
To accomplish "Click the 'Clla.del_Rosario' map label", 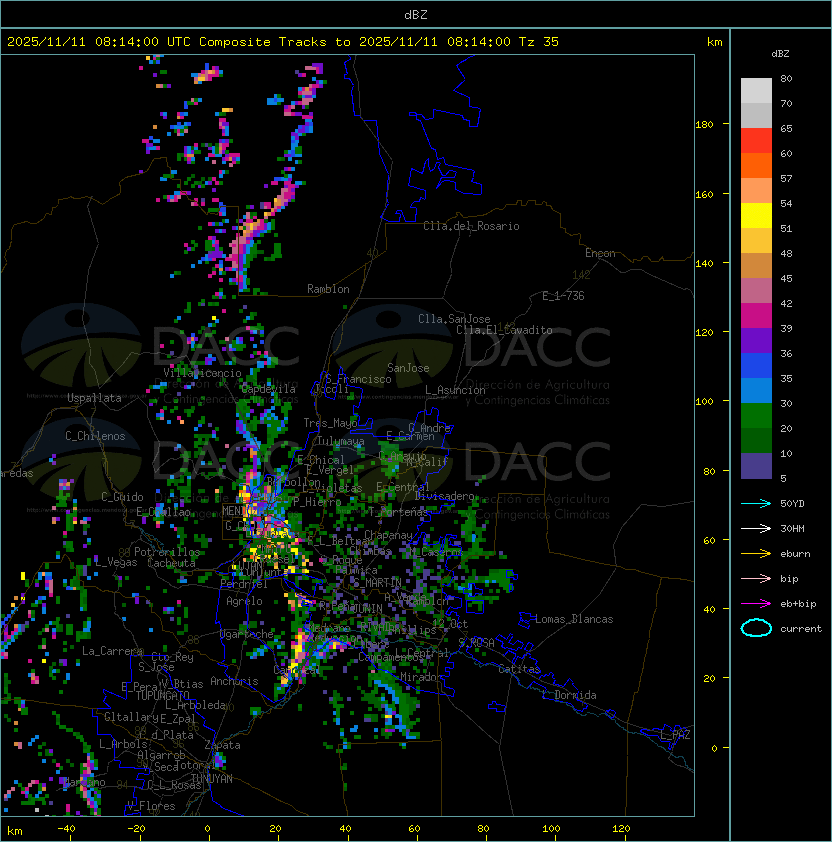I will [x=471, y=226].
